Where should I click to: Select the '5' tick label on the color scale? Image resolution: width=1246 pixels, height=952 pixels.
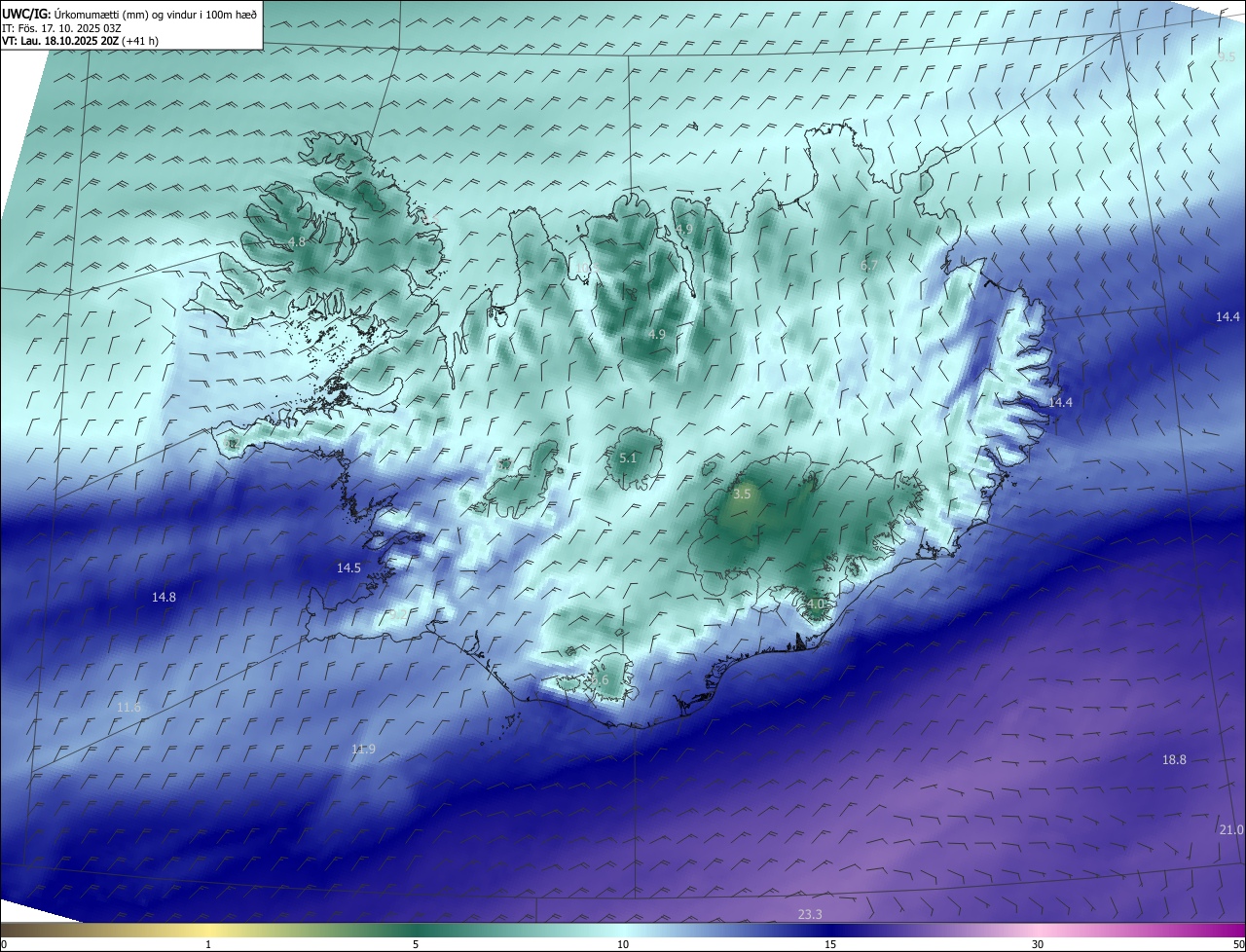point(416,944)
